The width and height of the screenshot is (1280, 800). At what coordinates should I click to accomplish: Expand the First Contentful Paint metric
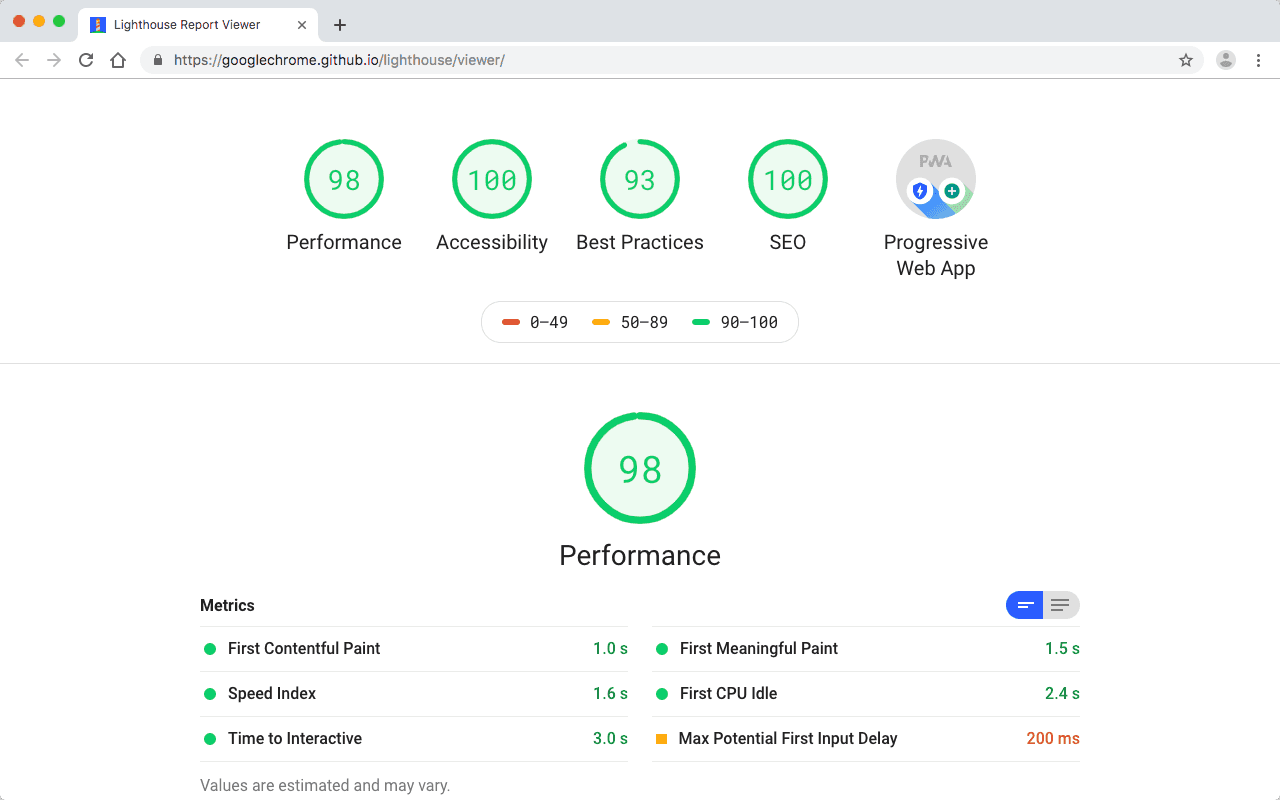414,649
